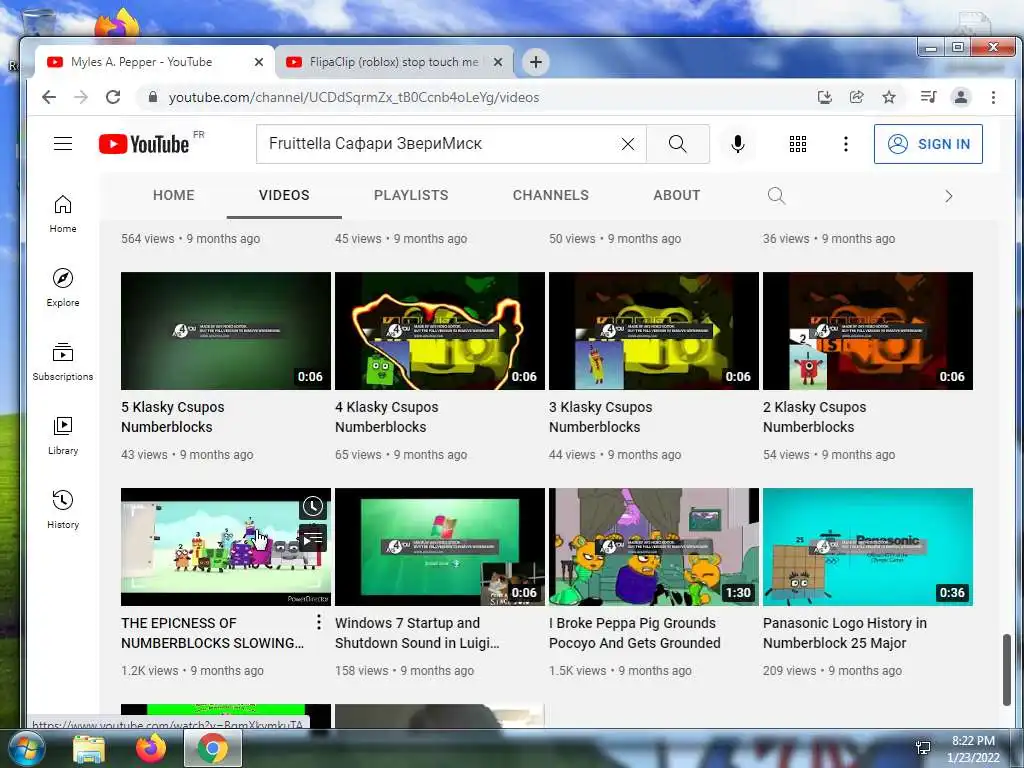Open I Broke Peppa Pig Grounds title
Image resolution: width=1024 pixels, height=768 pixels.
634,633
